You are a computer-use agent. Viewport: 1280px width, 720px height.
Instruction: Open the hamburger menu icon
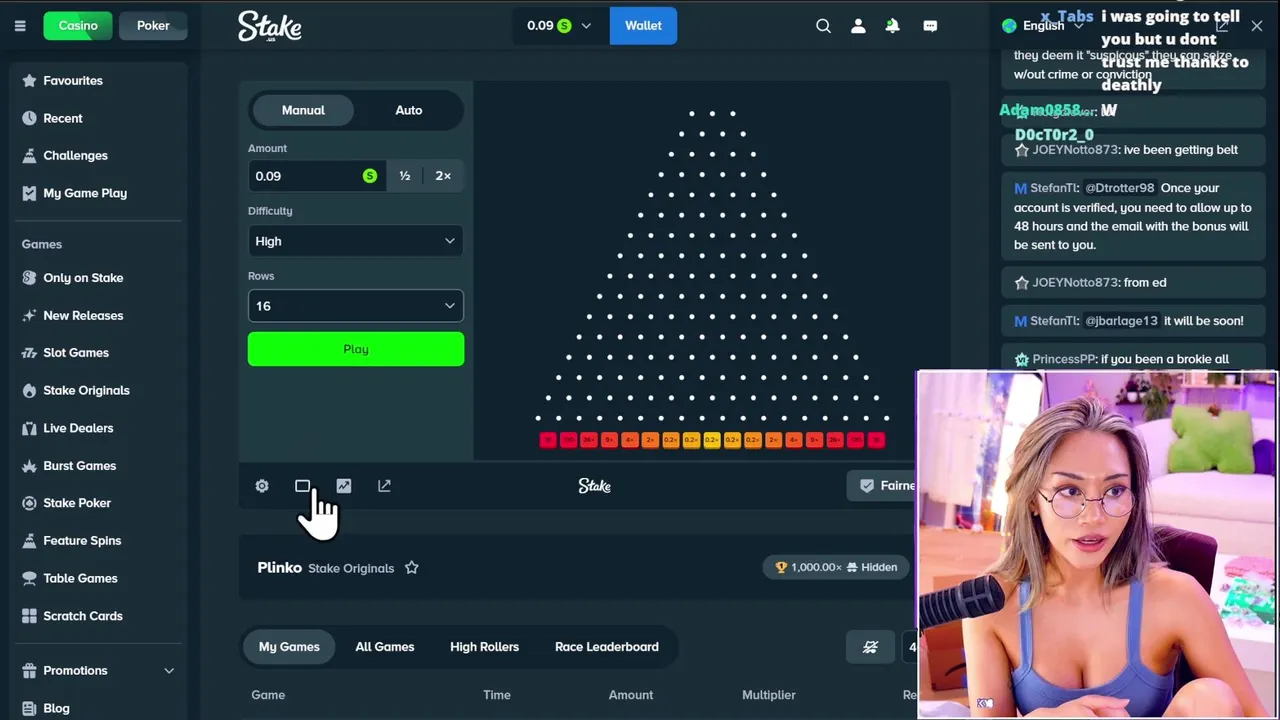20,26
